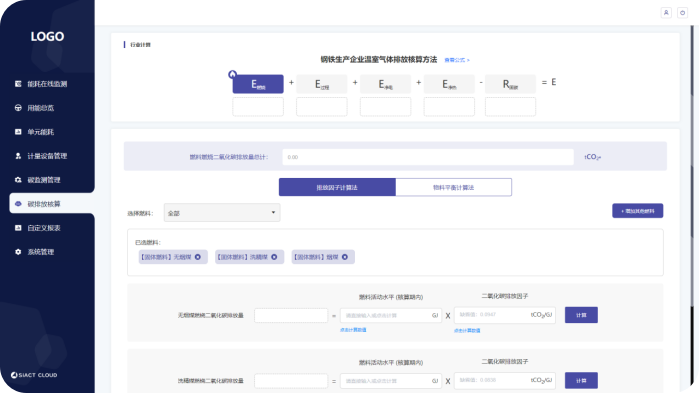
Task: Click 洗精煤 emission result field
Action: (x=291, y=381)
